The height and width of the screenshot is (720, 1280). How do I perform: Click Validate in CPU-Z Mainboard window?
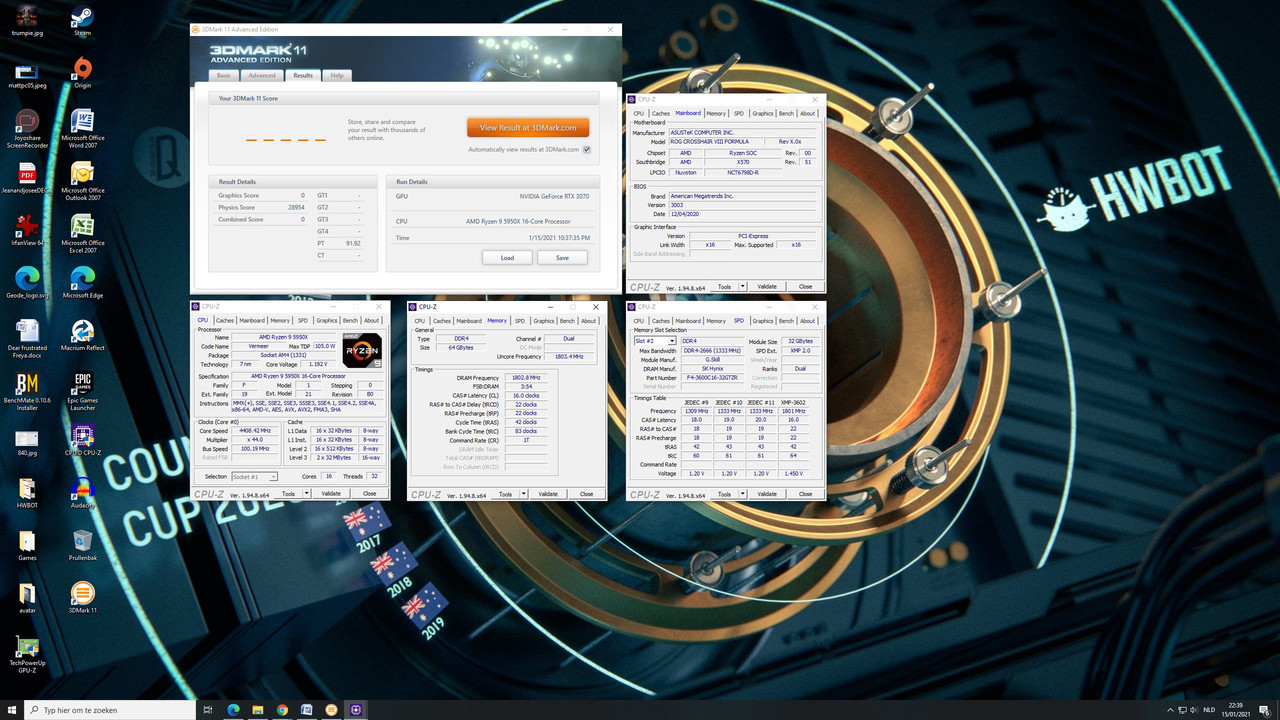tap(767, 286)
